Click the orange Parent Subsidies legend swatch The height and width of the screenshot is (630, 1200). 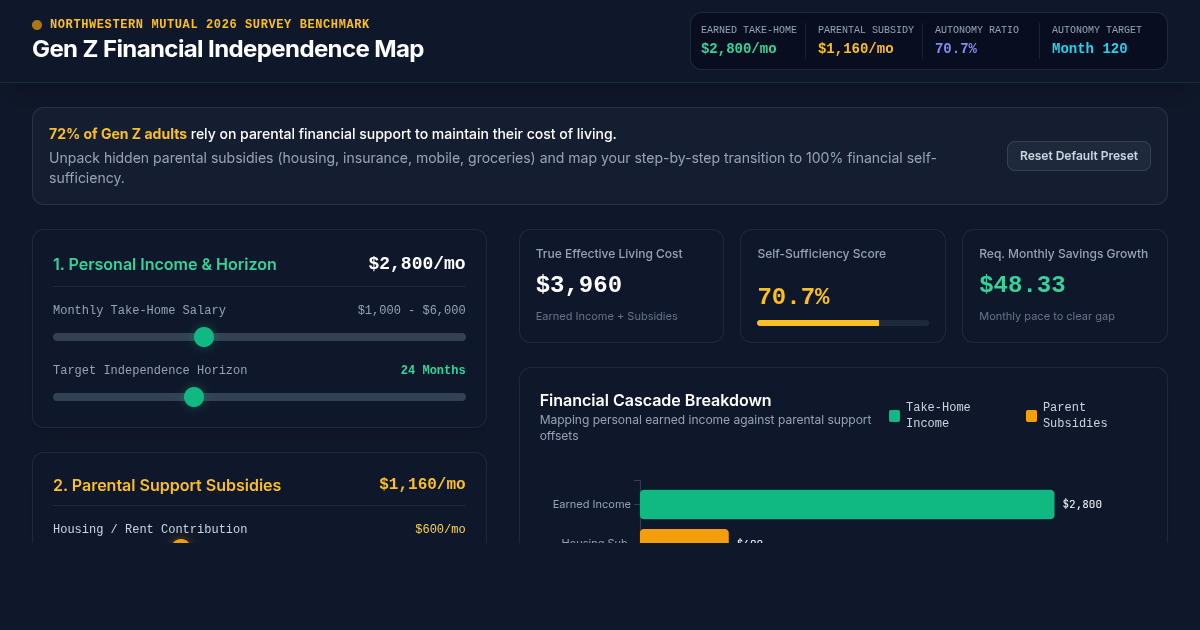1031,416
